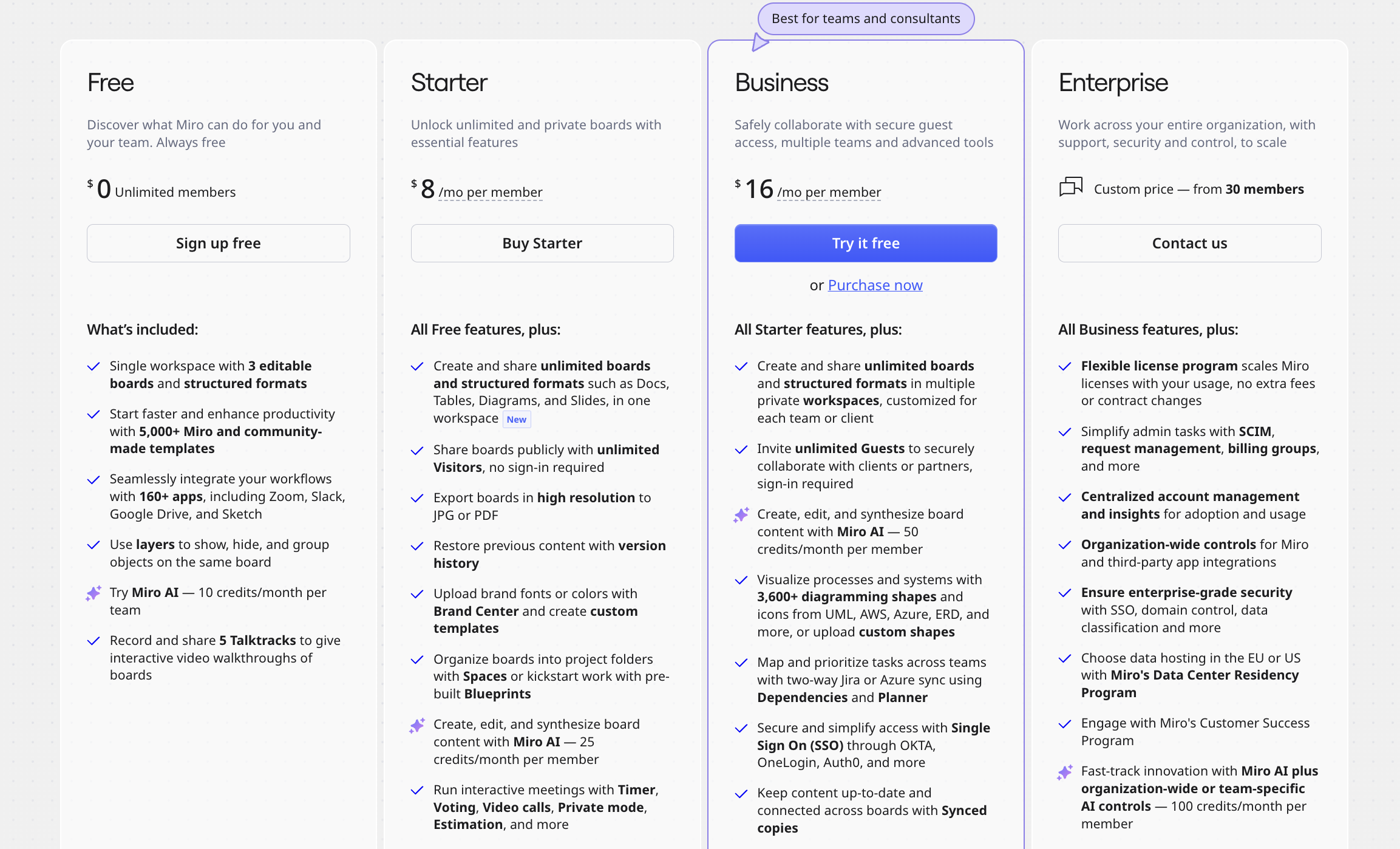This screenshot has width=1400, height=849.
Task: Click the Starter /mo per member pricing text
Action: 491,192
